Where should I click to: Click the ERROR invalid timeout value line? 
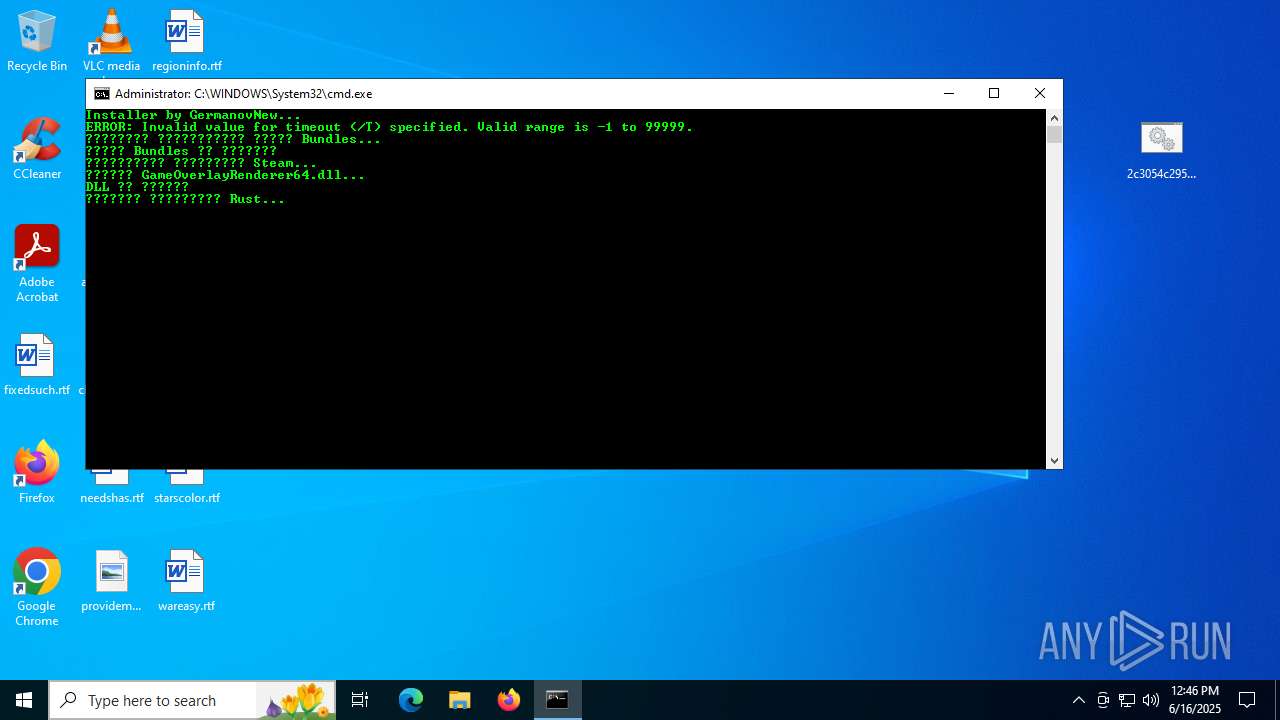[389, 127]
